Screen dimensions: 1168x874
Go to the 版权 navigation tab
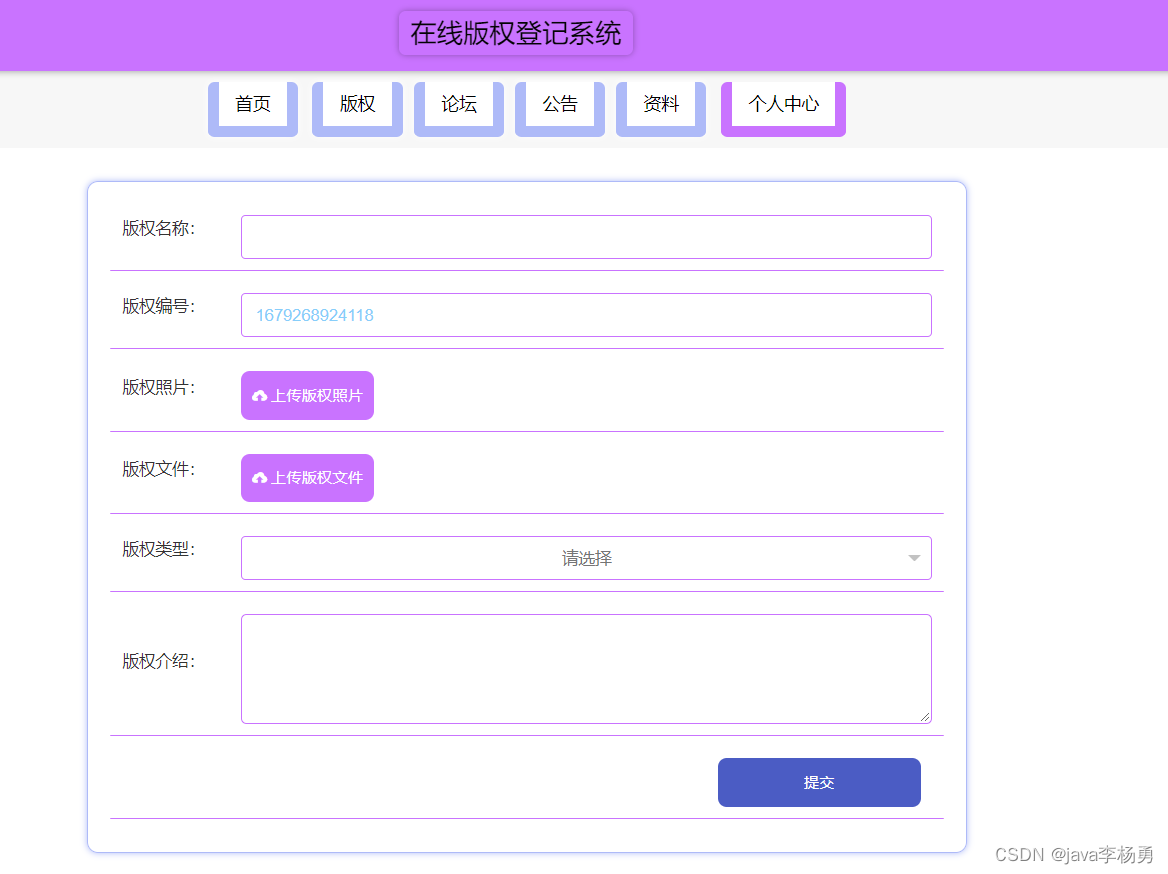tap(358, 109)
